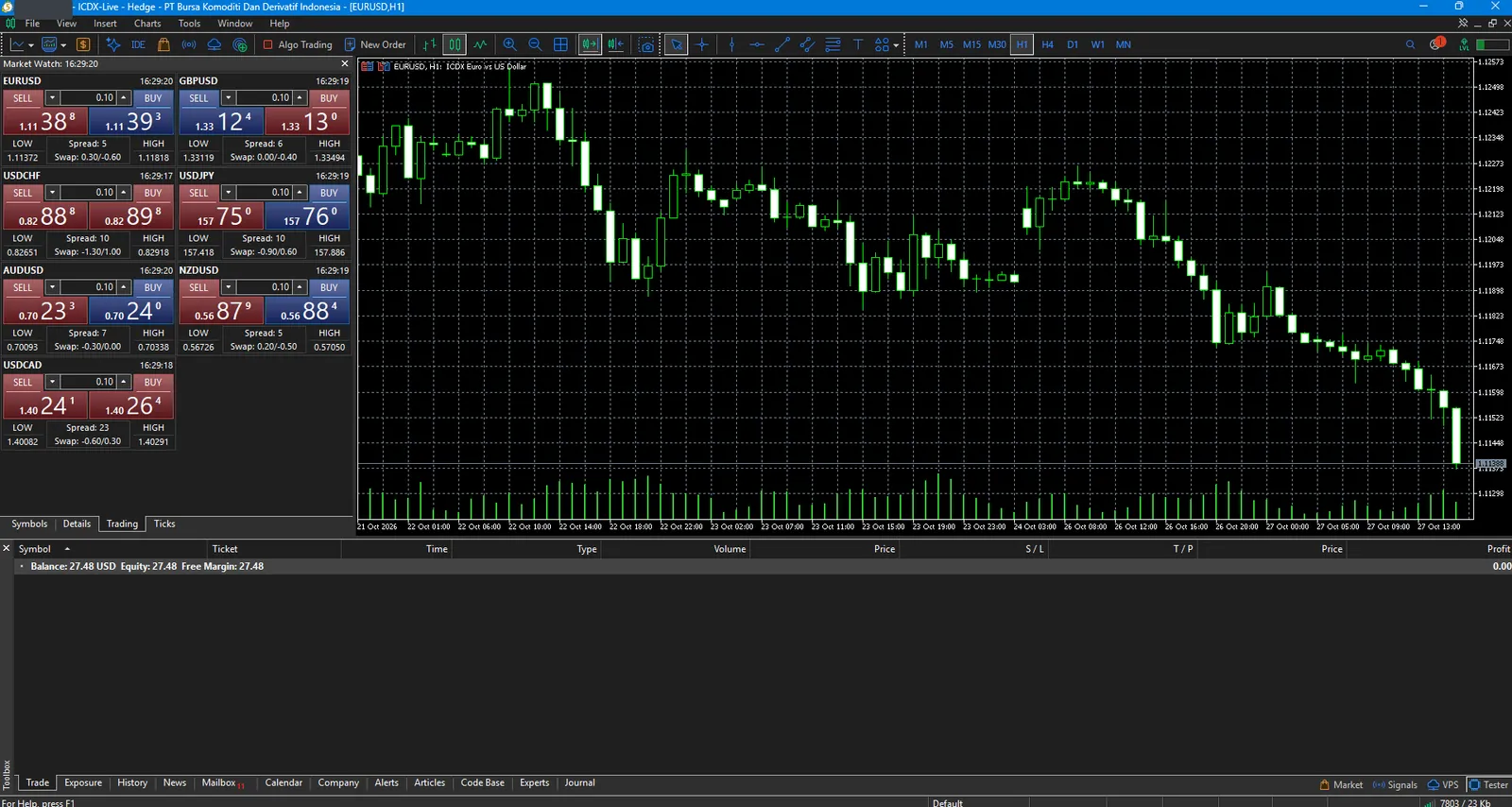1512x807 pixels.
Task: Select the crosshair tool
Action: pos(702,44)
